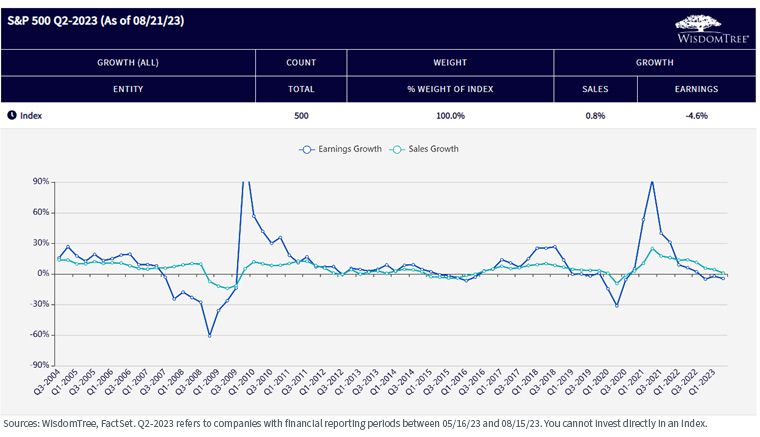This screenshot has width=760, height=437.
Task: Click the 90% y-axis label
Action: 41,182
